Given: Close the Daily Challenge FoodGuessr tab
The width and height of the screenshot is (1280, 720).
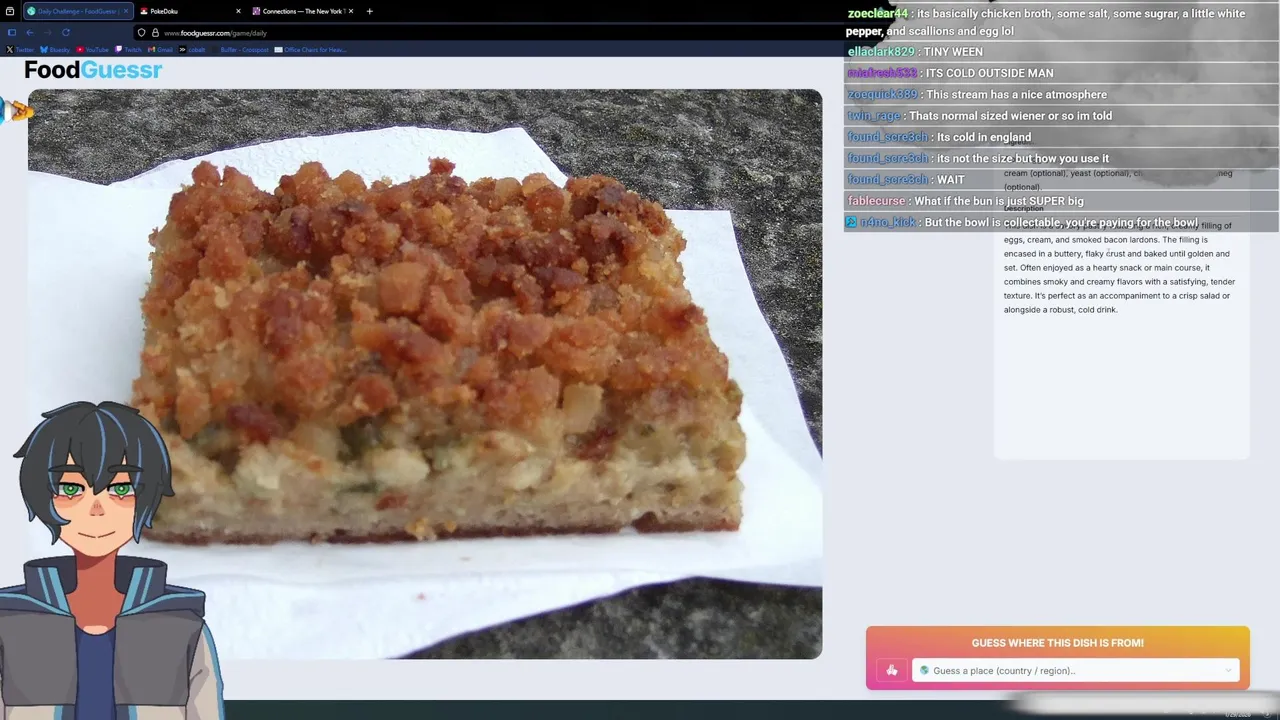Looking at the screenshot, I should (125, 11).
